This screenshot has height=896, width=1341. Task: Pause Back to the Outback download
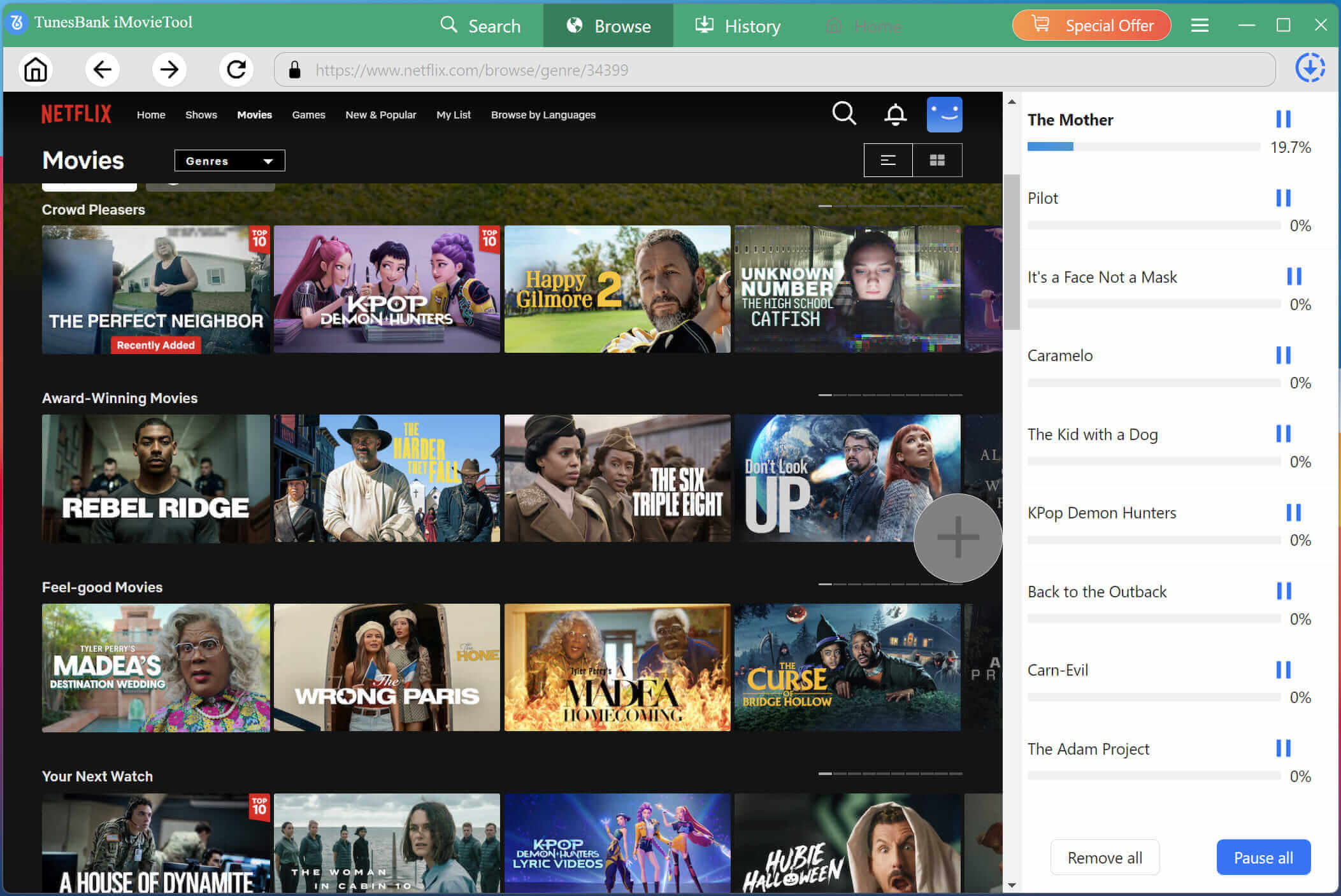(1284, 591)
